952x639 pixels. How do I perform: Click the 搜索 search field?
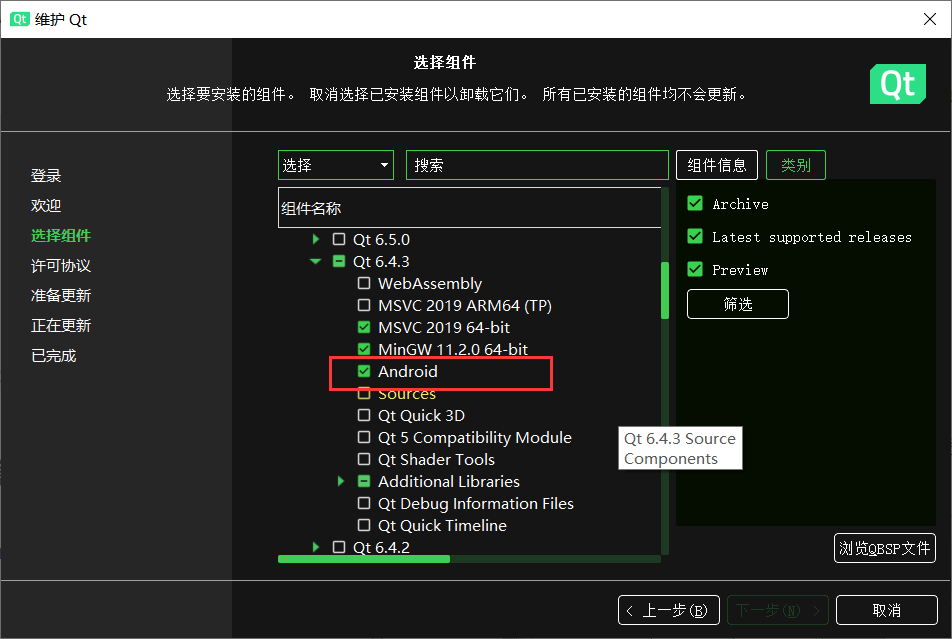point(537,165)
